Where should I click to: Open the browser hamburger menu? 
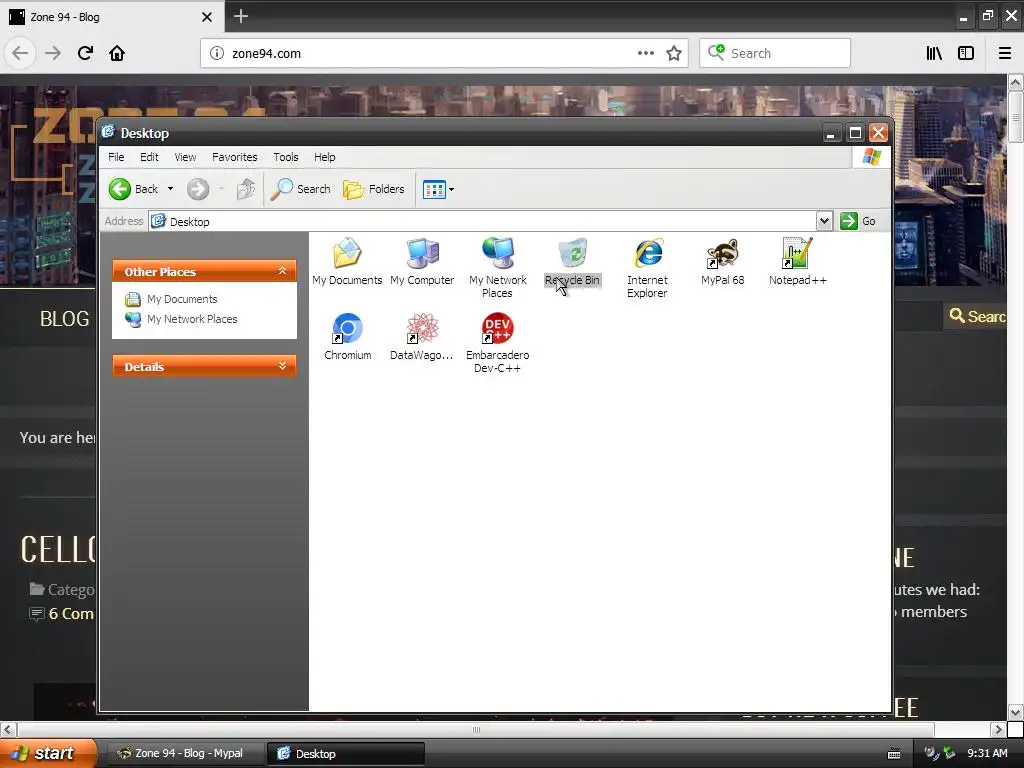coord(1005,53)
